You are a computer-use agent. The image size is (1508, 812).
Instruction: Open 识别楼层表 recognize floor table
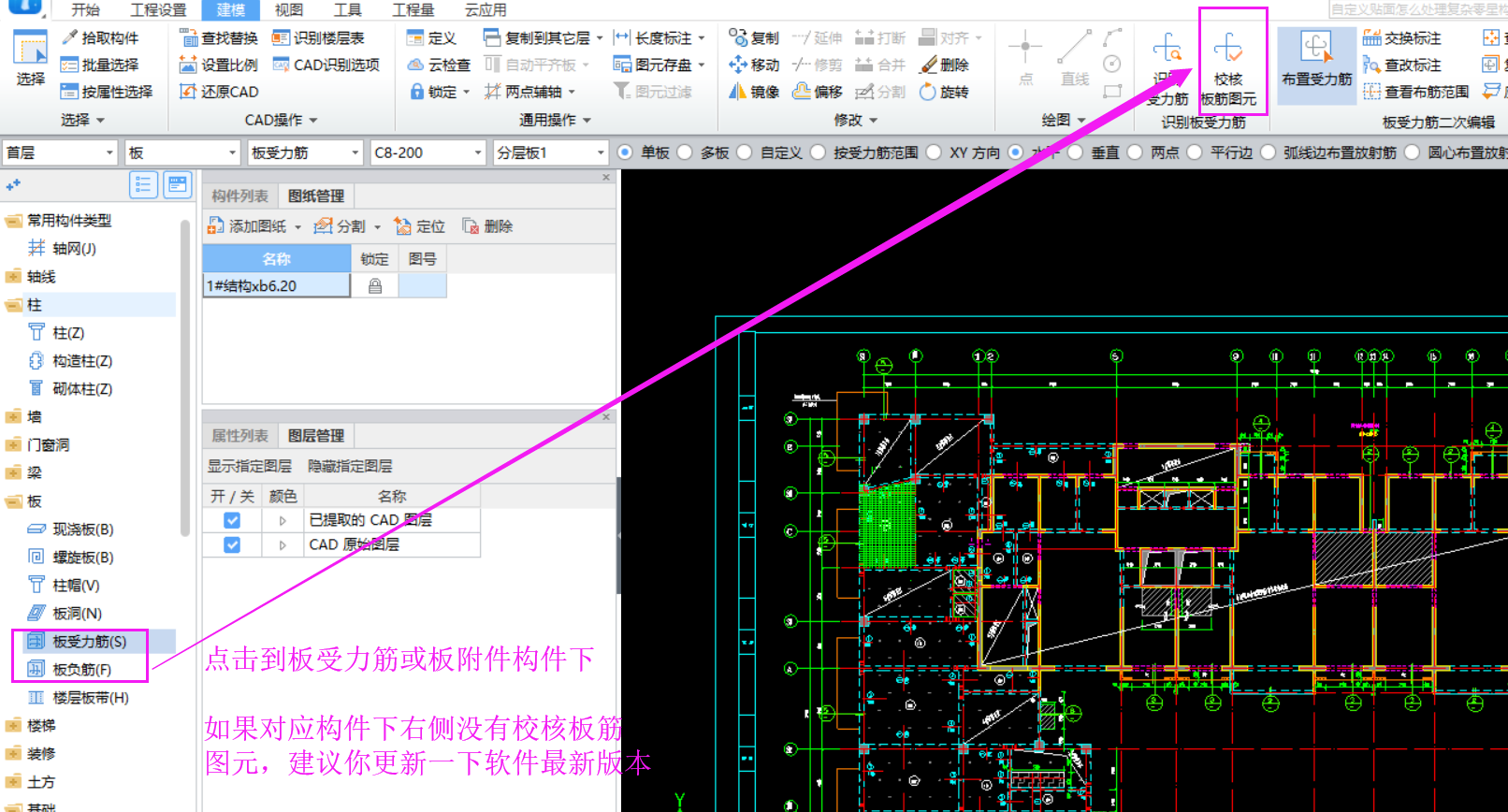[x=318, y=37]
